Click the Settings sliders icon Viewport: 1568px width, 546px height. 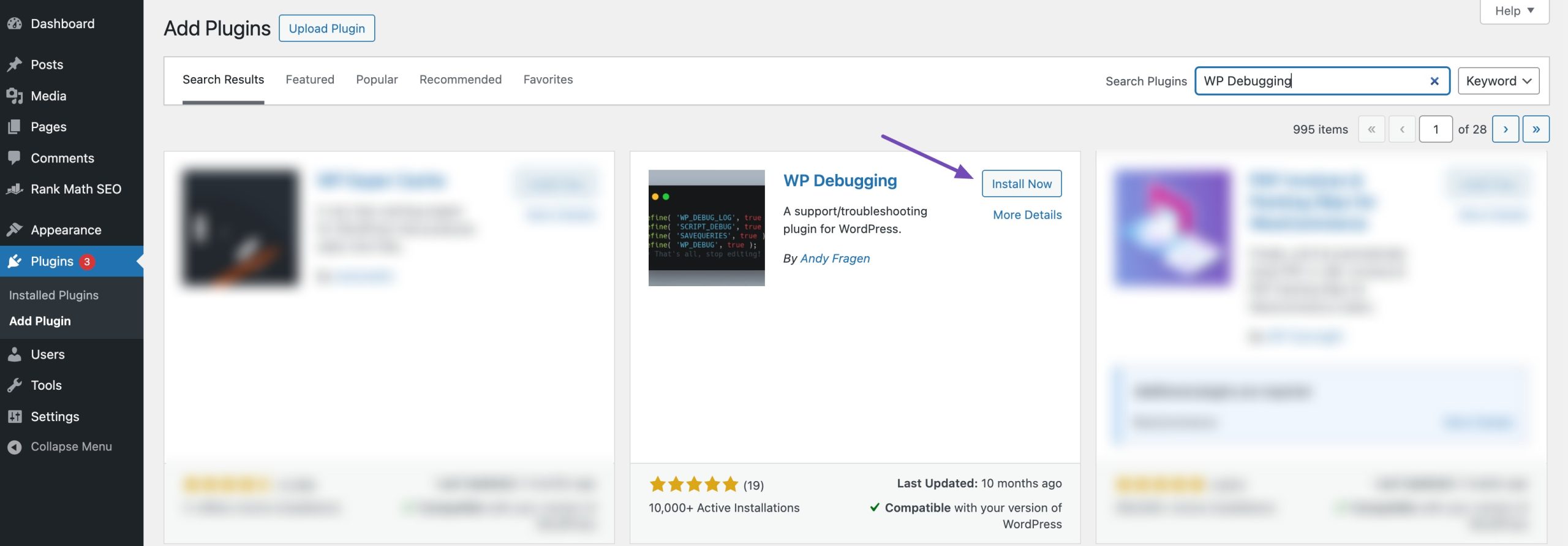(15, 416)
